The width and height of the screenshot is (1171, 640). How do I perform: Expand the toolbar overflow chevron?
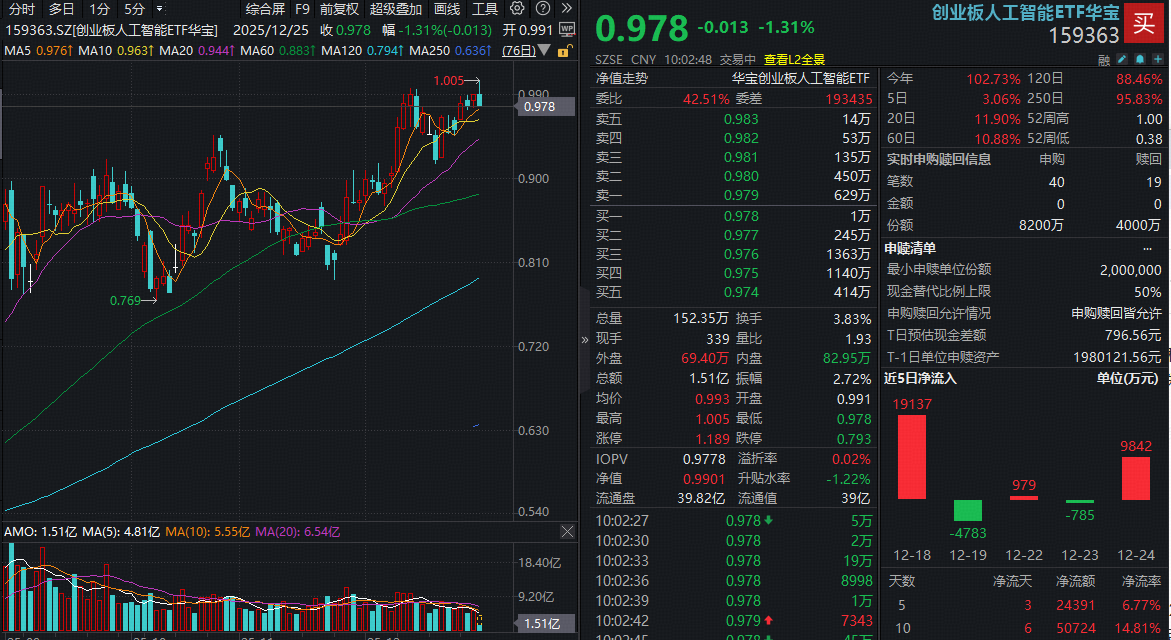click(567, 8)
